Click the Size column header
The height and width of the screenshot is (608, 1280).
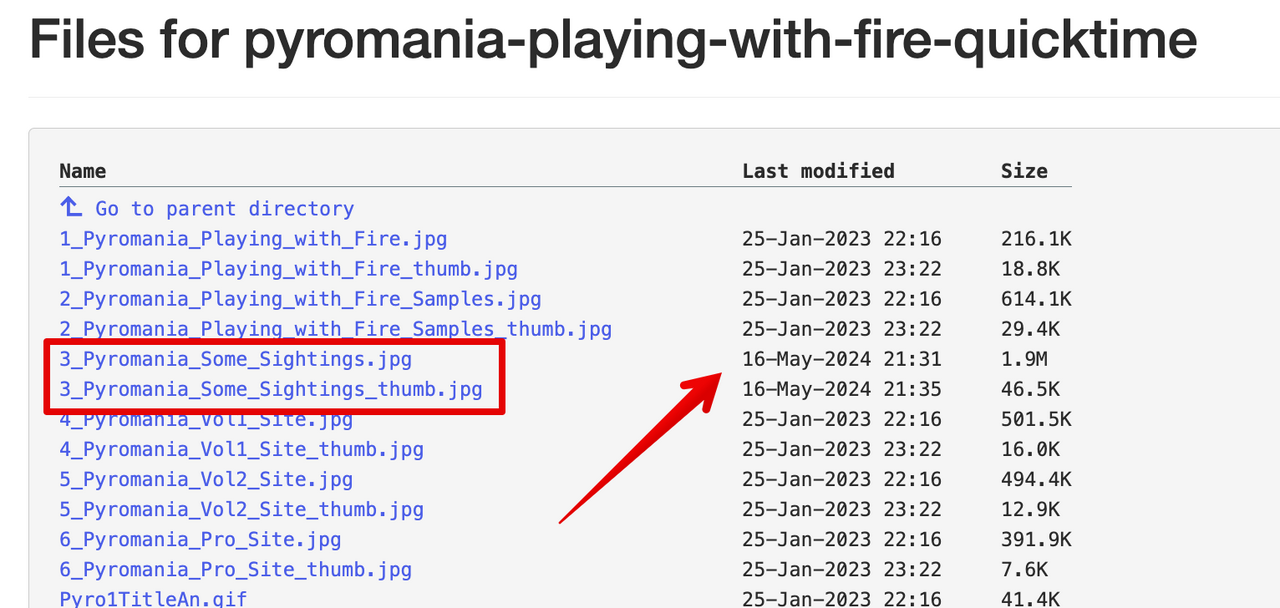(1024, 171)
